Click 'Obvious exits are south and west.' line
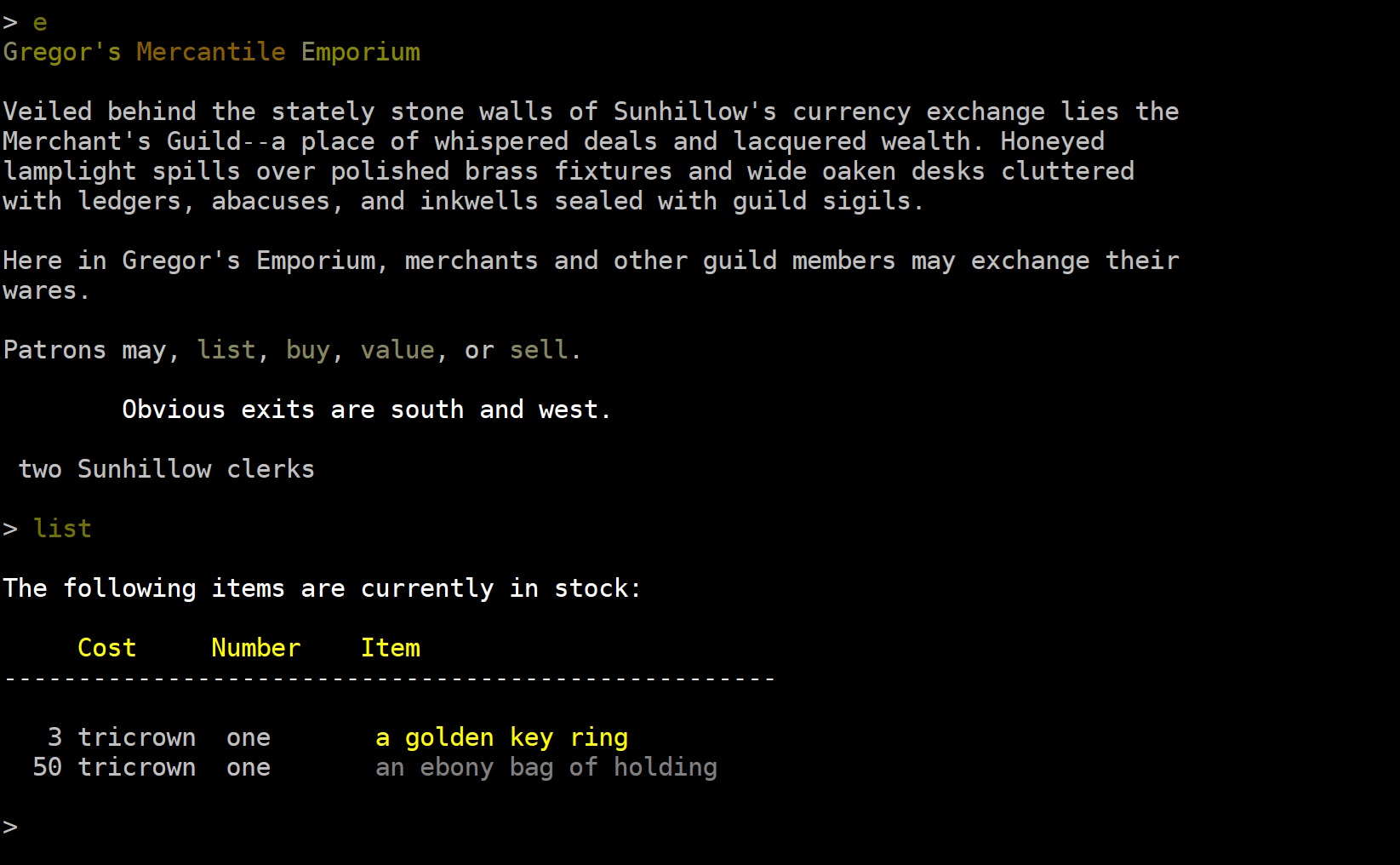The height and width of the screenshot is (865, 1400). click(x=367, y=410)
